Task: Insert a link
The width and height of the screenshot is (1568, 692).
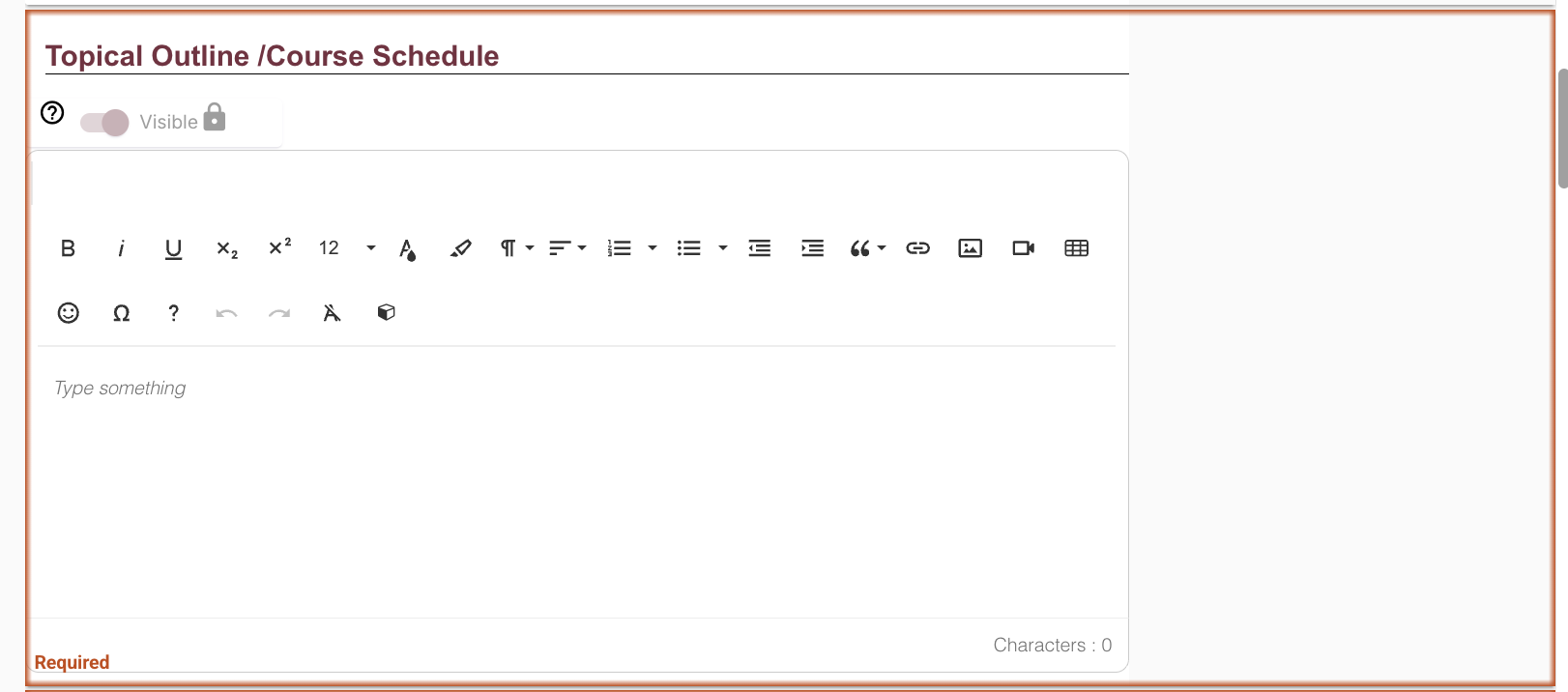Action: coord(917,248)
